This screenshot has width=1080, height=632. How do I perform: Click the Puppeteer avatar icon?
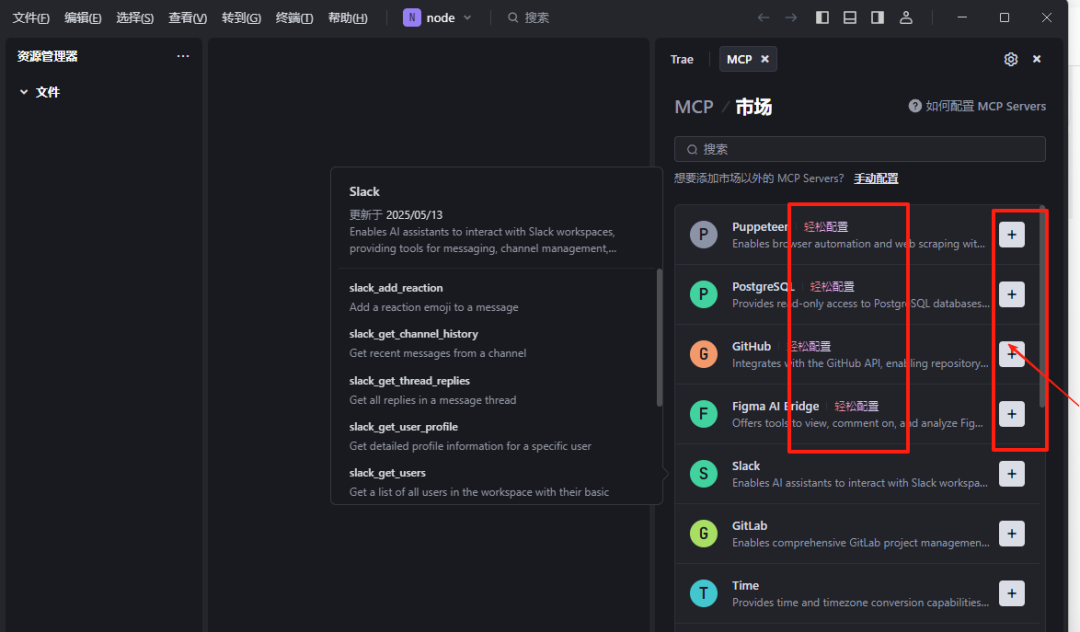coord(703,235)
